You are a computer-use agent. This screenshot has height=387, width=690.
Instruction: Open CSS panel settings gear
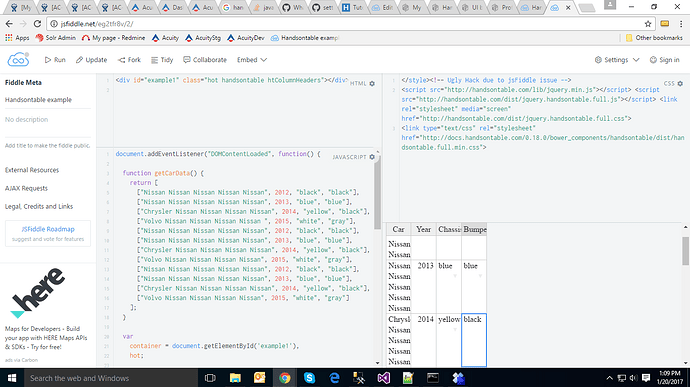pos(680,84)
